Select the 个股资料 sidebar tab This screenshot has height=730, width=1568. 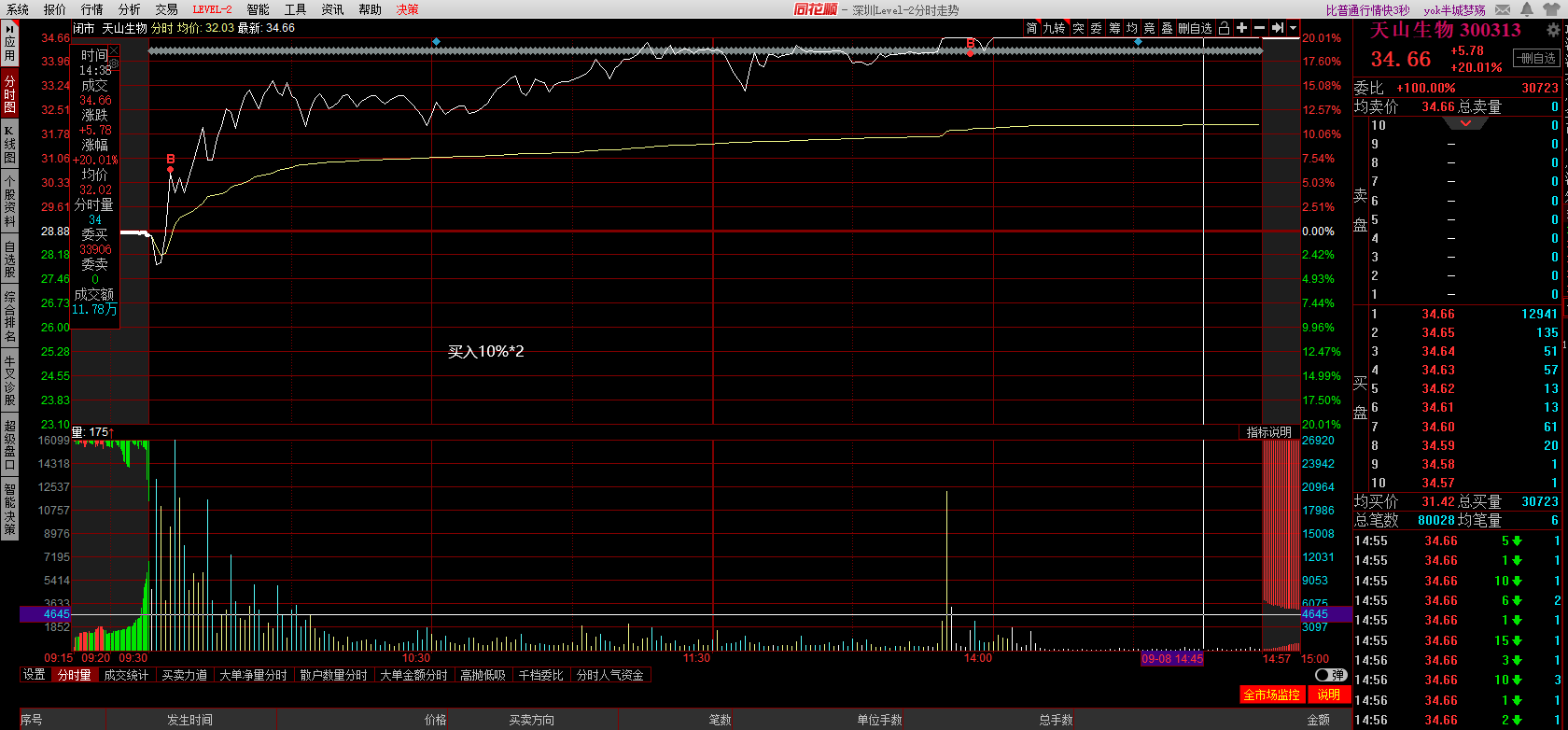click(x=9, y=201)
